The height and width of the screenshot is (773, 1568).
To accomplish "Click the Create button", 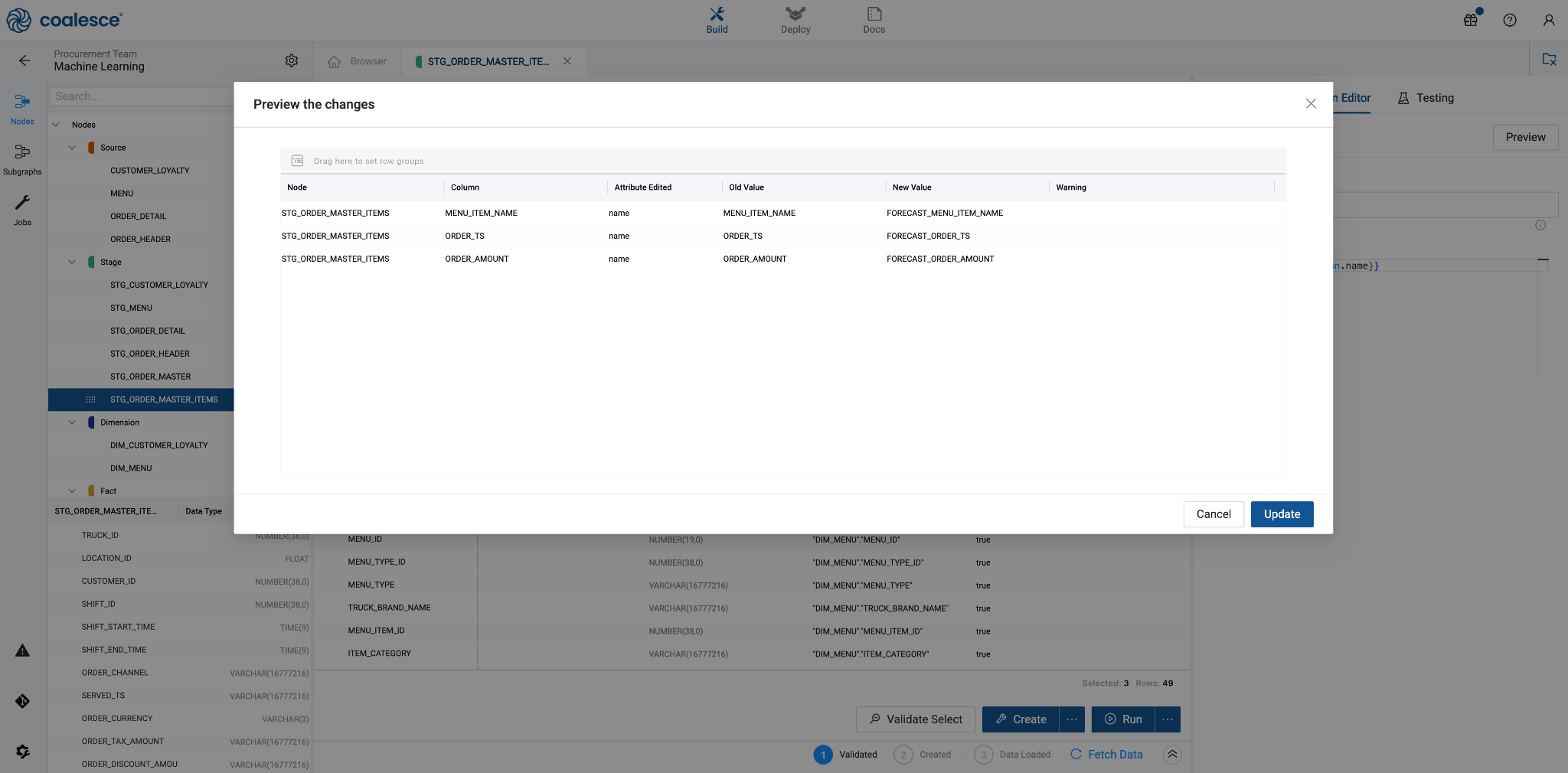I will pos(1021,719).
